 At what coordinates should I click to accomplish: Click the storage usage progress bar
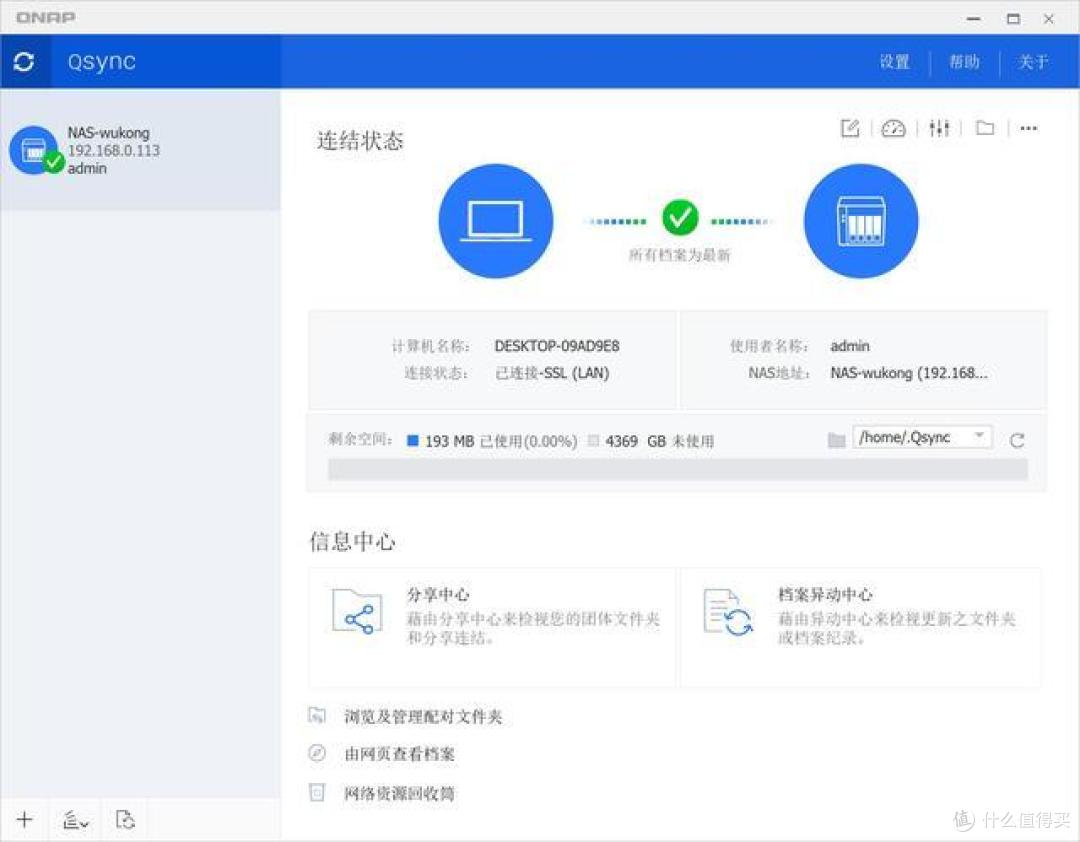pos(677,470)
